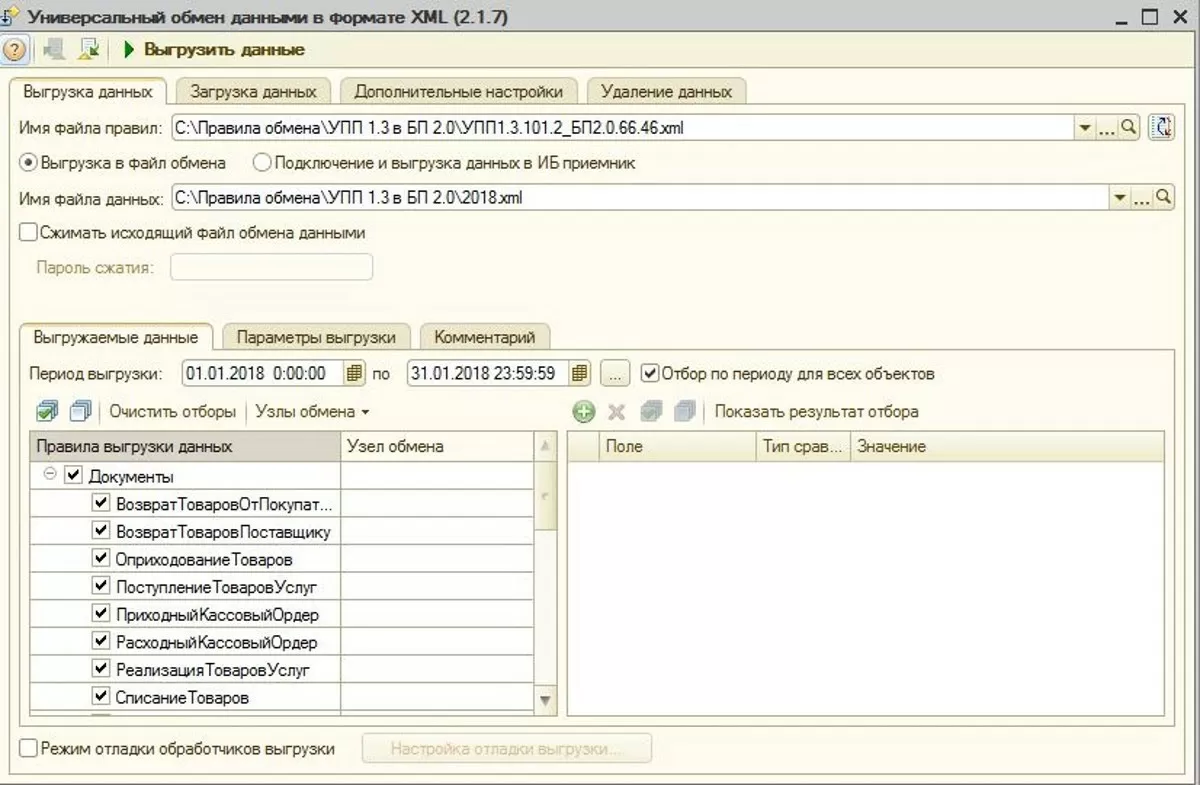
Task: Open the Параметры выгрузки tab
Action: [316, 337]
